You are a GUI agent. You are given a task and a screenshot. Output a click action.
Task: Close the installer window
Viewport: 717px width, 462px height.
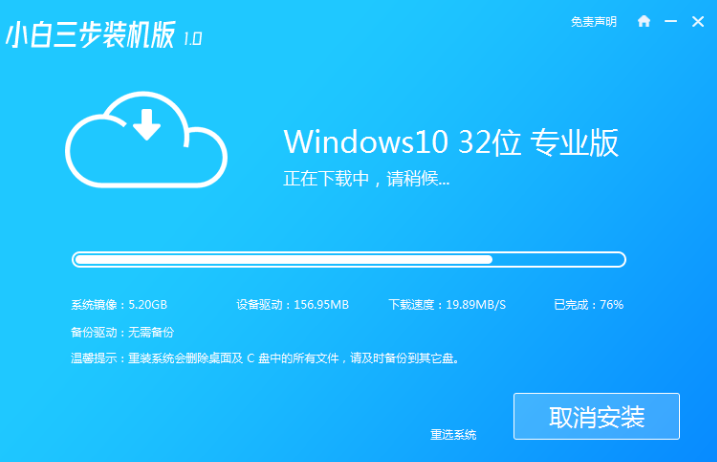(x=696, y=21)
